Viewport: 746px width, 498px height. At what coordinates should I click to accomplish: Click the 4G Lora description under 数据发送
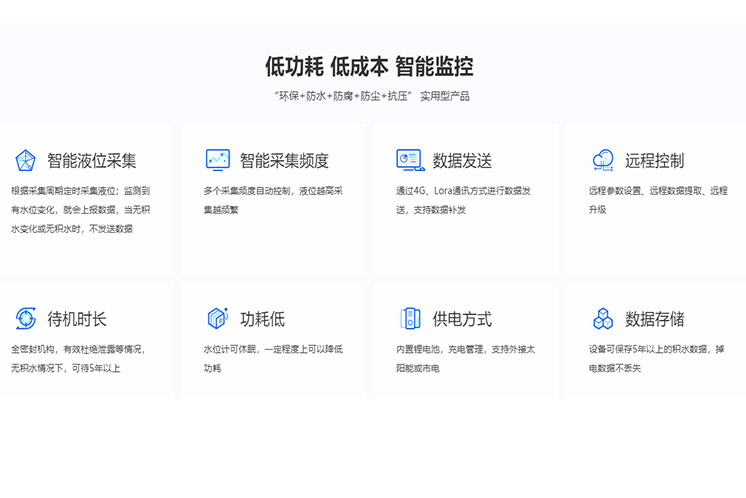coord(463,199)
